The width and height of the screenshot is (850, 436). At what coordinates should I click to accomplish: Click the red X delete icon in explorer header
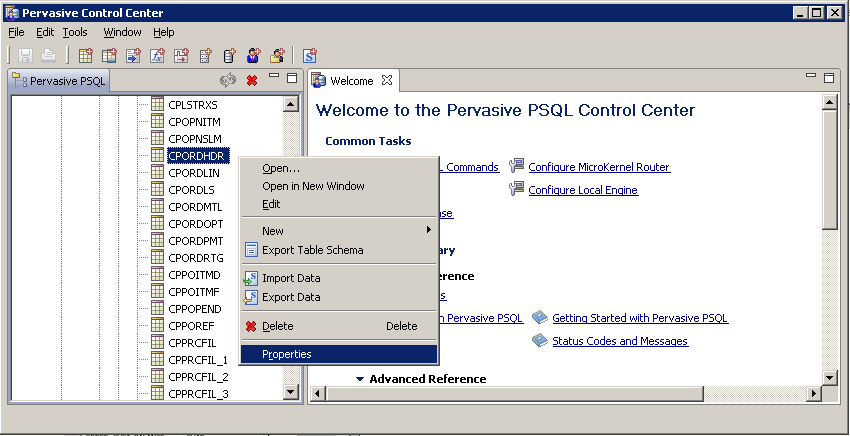tap(252, 80)
